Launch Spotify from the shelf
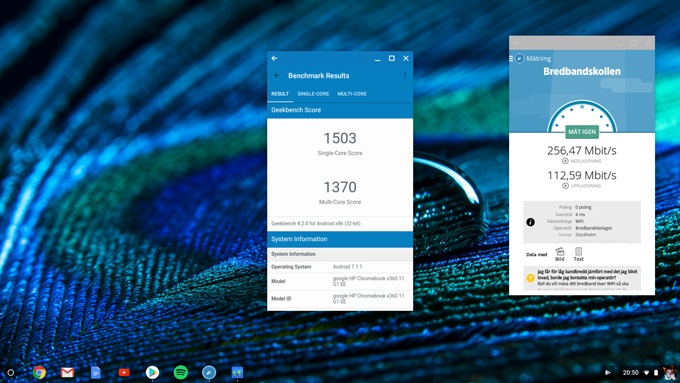The height and width of the screenshot is (383, 680). click(x=180, y=372)
